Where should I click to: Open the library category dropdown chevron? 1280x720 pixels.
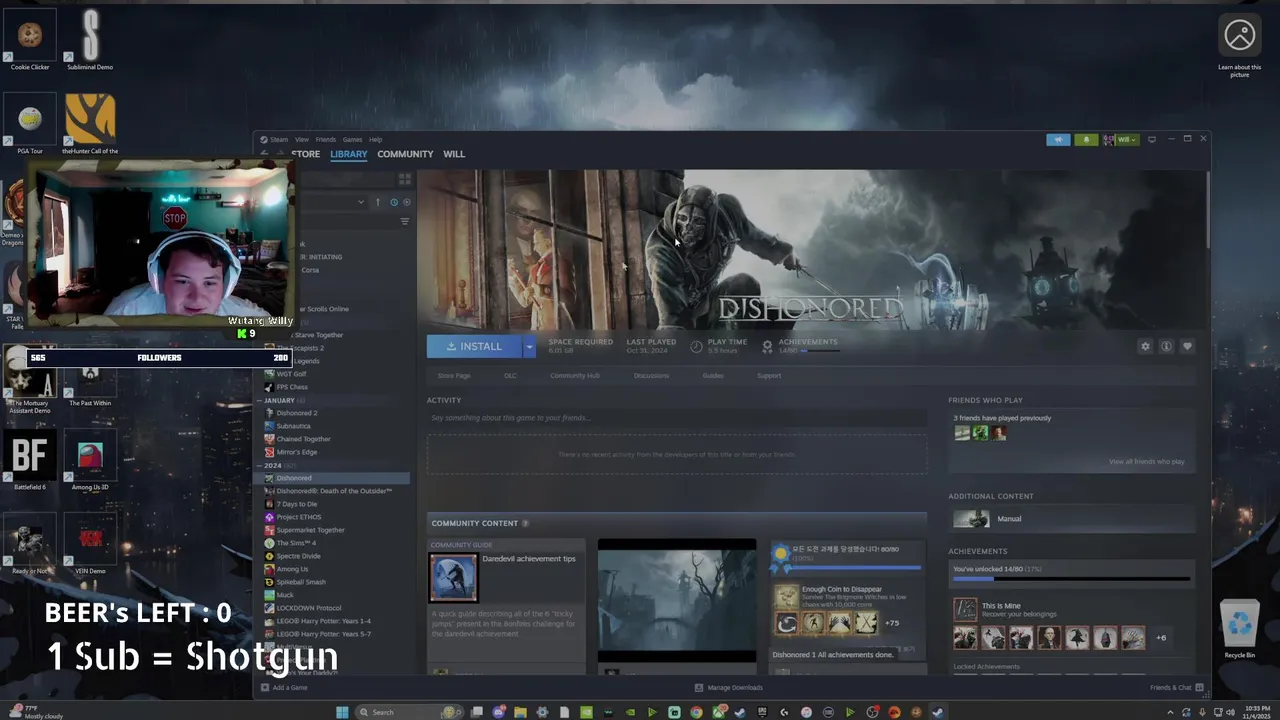click(x=361, y=202)
